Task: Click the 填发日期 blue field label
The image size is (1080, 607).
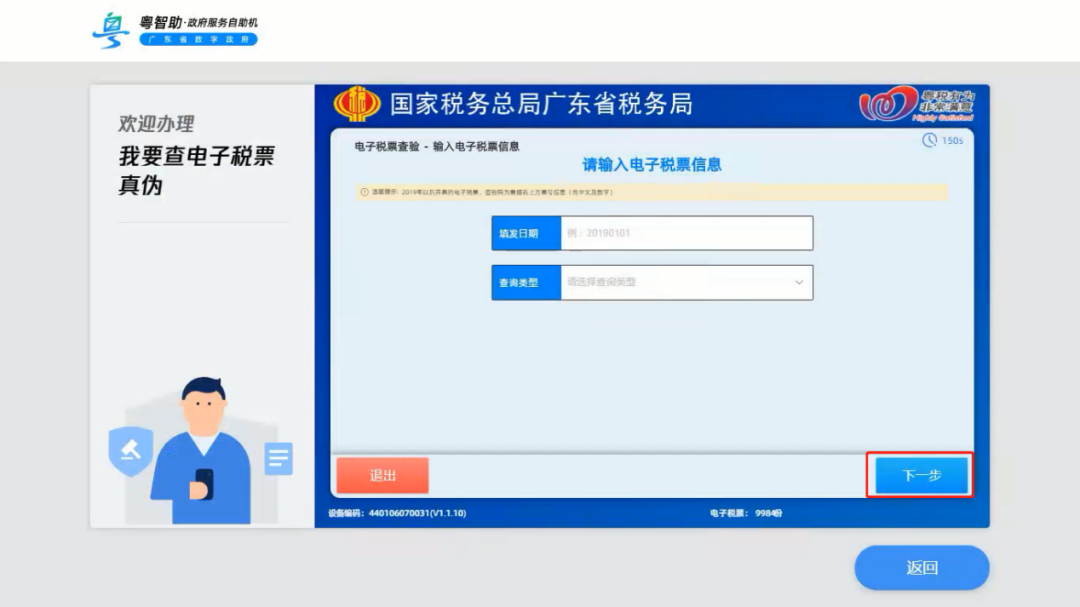Action: coord(525,233)
